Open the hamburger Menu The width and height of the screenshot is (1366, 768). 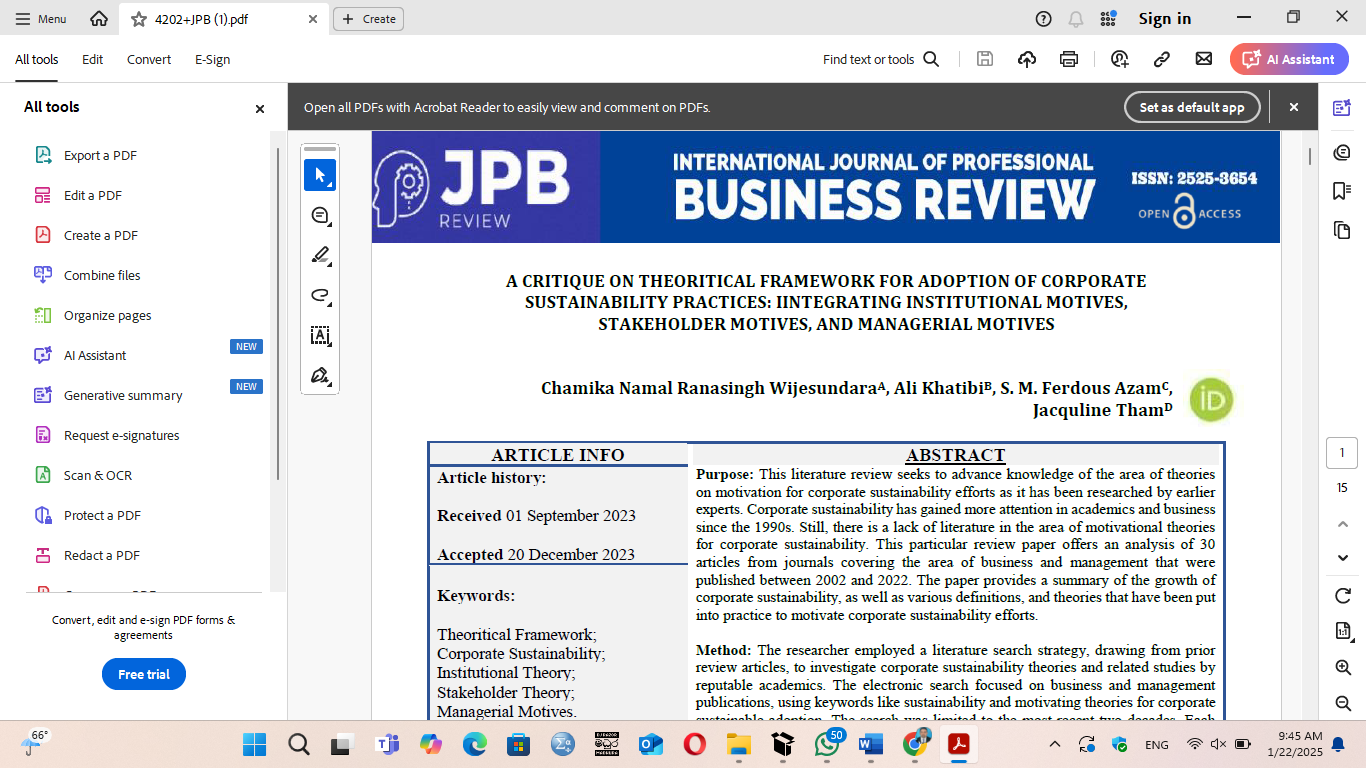tap(41, 19)
